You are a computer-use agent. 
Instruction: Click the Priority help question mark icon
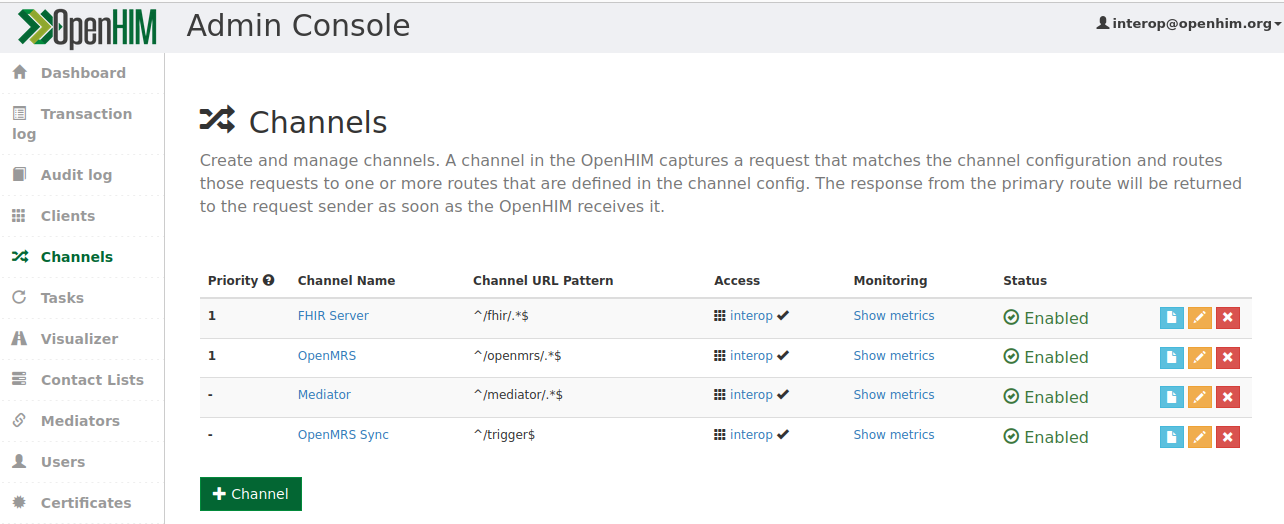(x=268, y=281)
